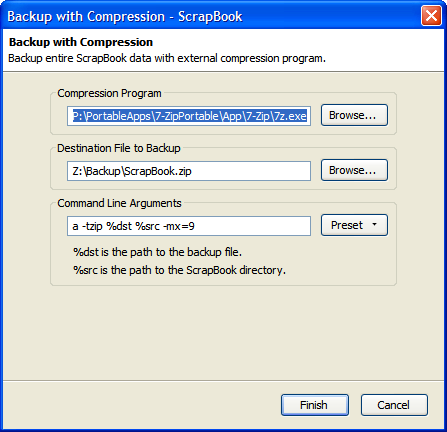Open the Preset dropdown menu

pyautogui.click(x=354, y=225)
